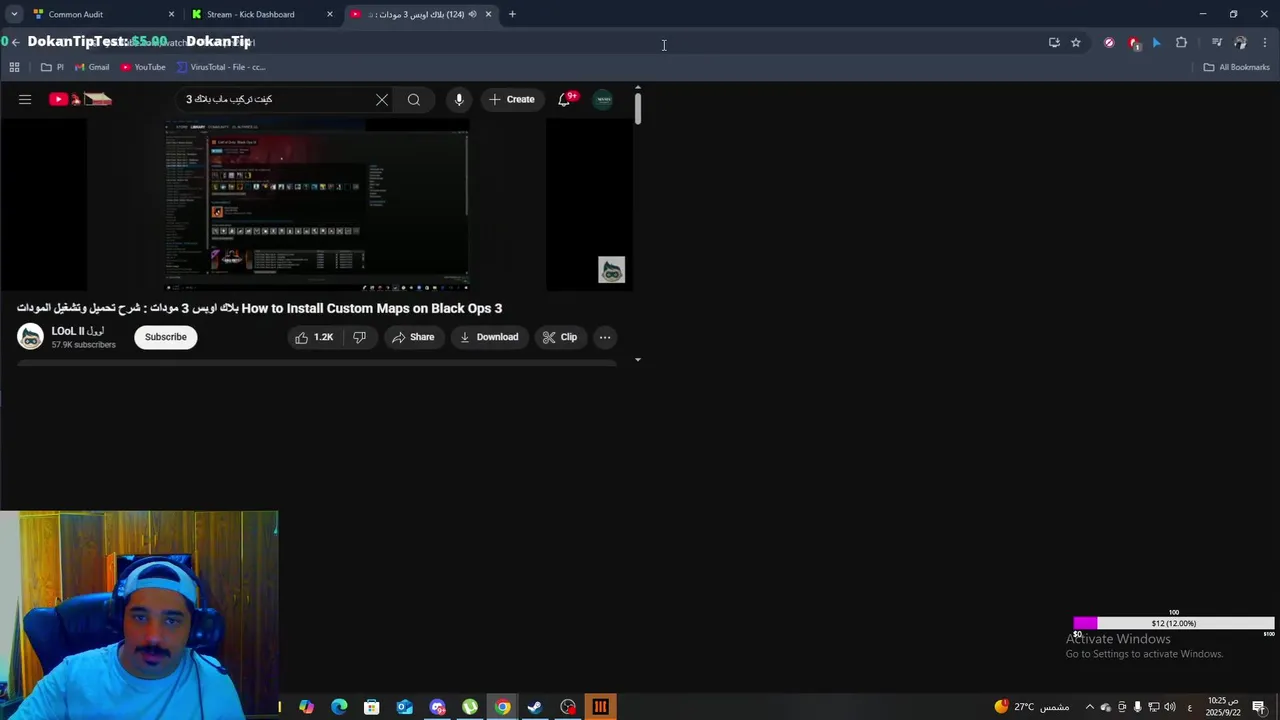Open Outlook in the taskbar
Viewport: 1280px width, 720px height.
click(405, 707)
